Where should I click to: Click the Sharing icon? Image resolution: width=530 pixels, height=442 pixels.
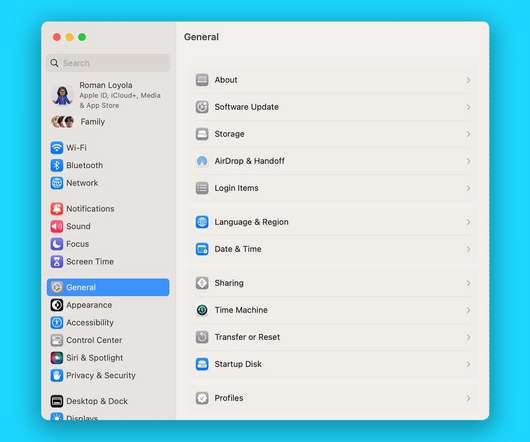(x=202, y=283)
